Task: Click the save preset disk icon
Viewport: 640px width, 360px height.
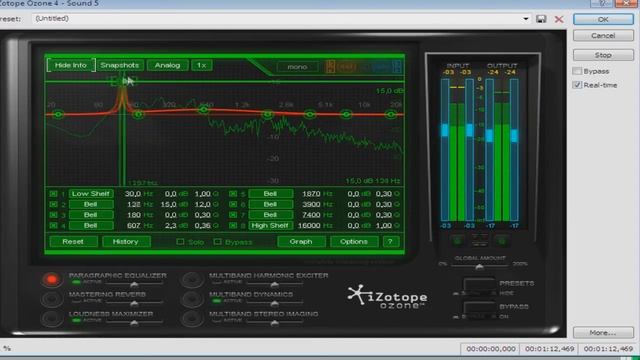Action: 541,19
